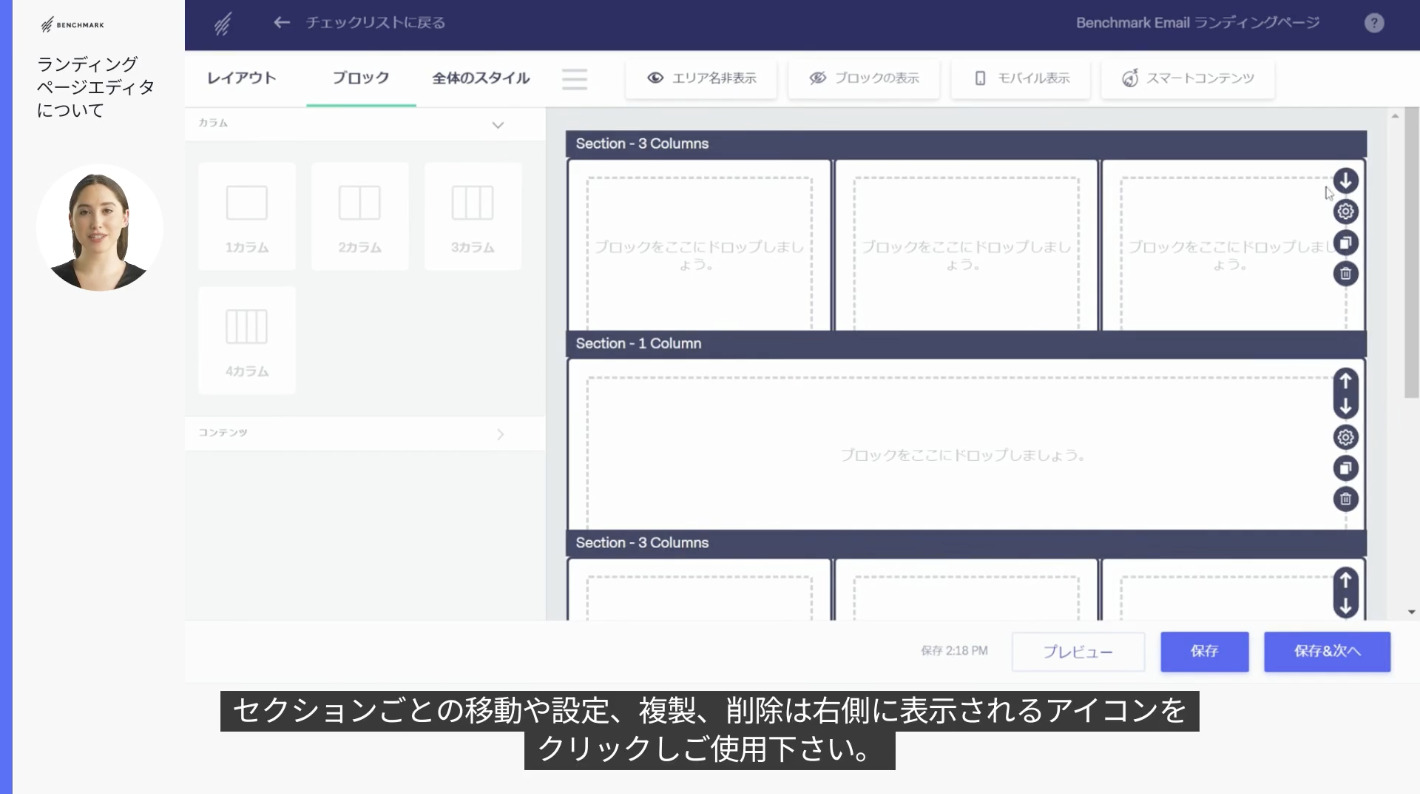Open the hamburger menu beside 全体のスタイル
This screenshot has height=794, width=1420.
[x=575, y=79]
